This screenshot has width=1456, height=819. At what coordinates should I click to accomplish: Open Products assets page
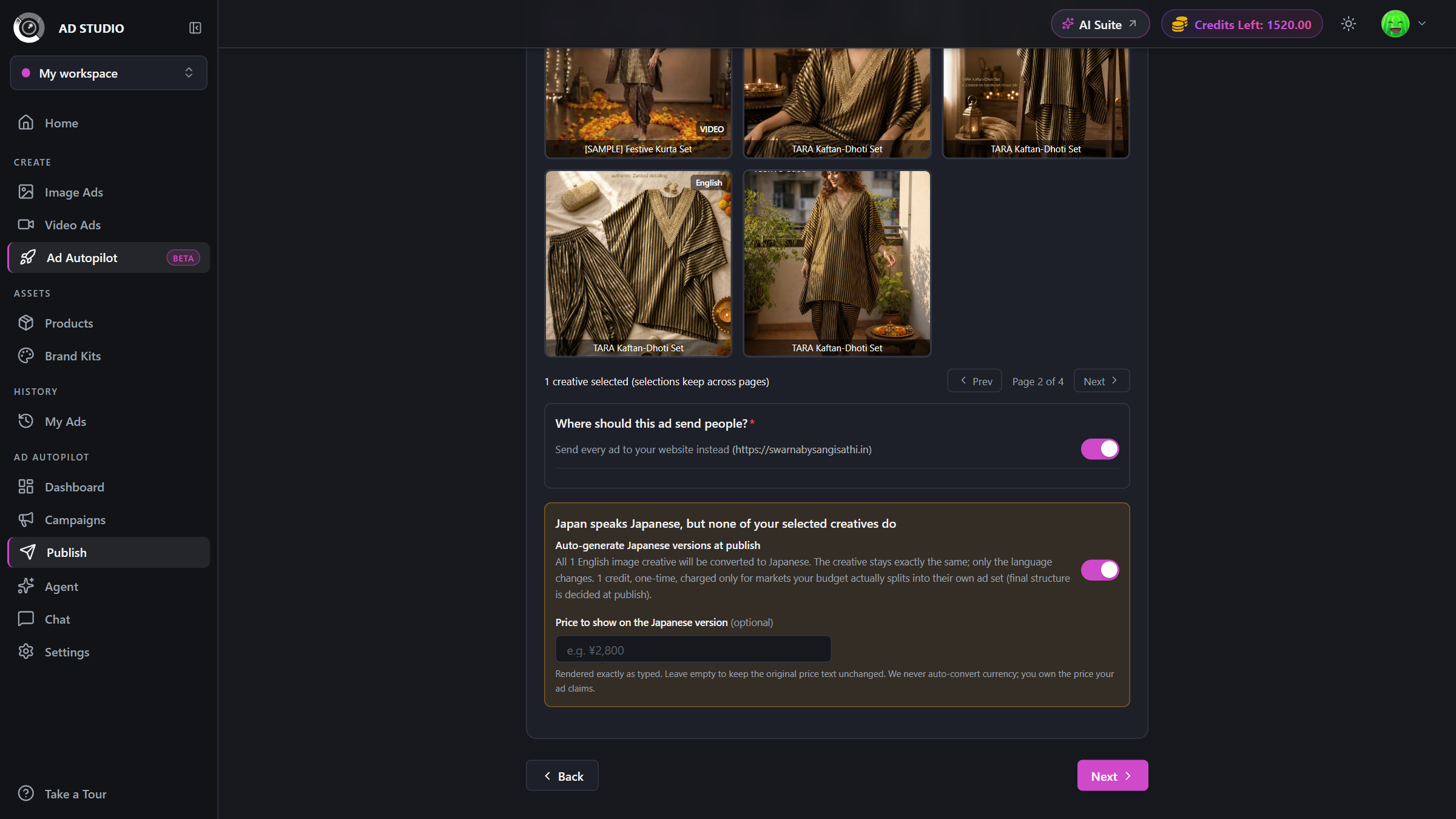pos(109,323)
